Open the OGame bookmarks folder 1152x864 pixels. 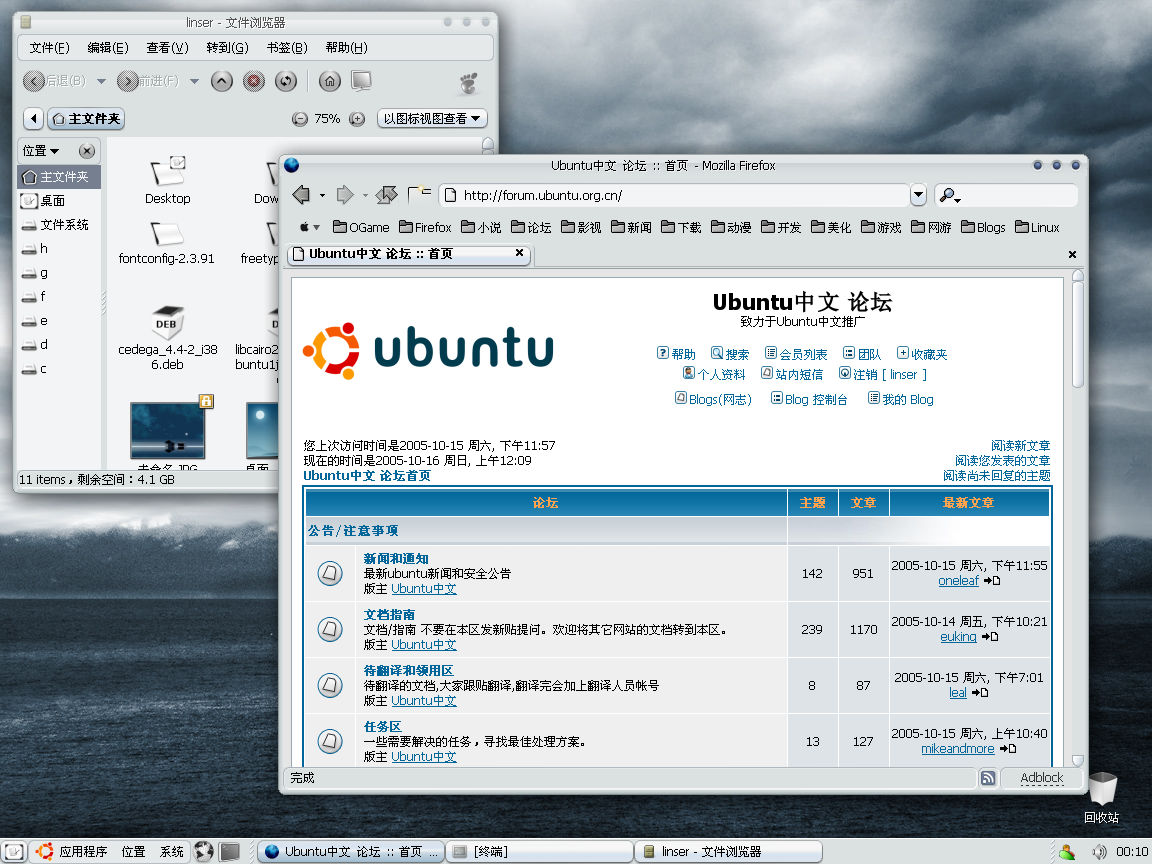coord(361,228)
